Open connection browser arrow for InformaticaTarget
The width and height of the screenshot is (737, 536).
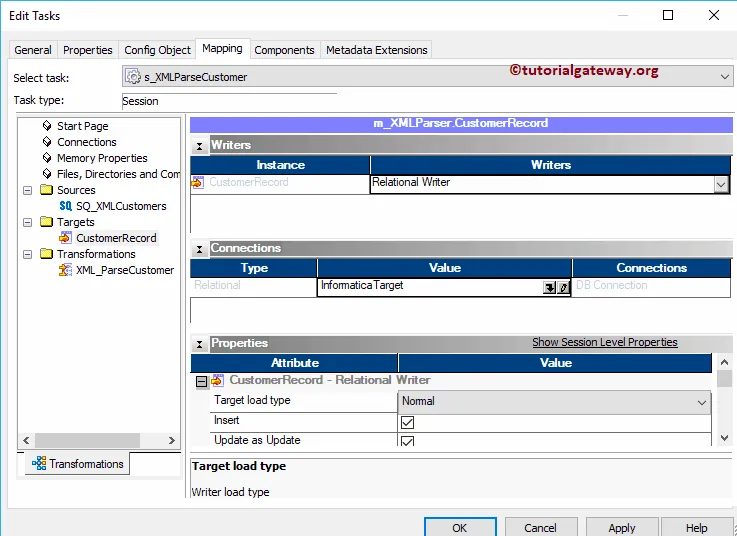click(x=549, y=287)
